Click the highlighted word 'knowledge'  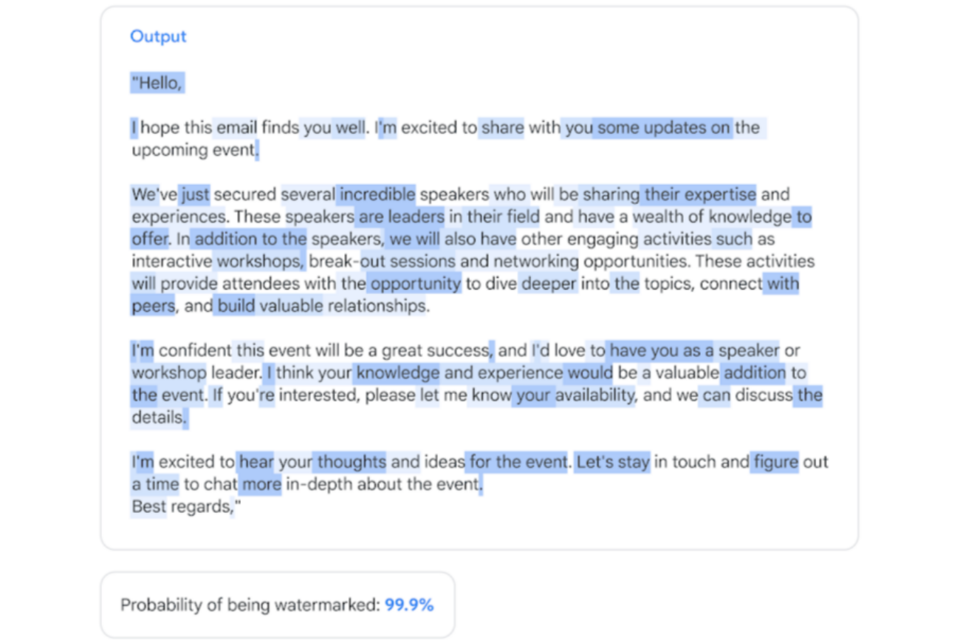pos(398,373)
